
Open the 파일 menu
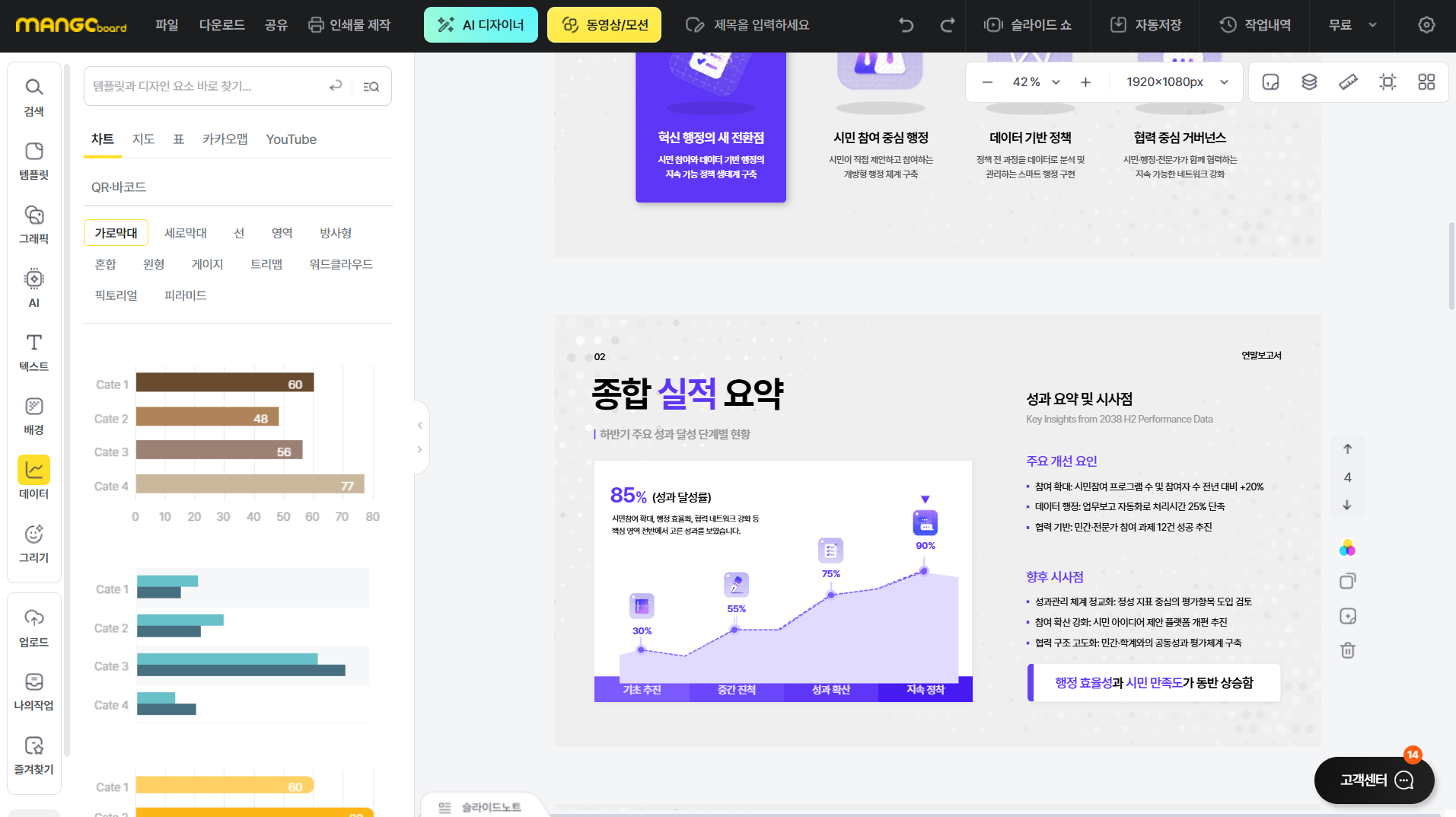(166, 25)
